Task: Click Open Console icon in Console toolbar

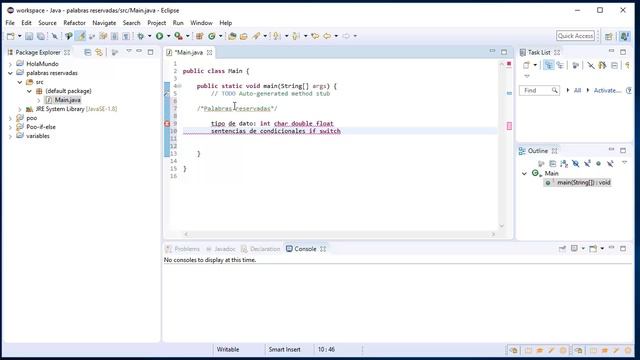Action: point(593,249)
